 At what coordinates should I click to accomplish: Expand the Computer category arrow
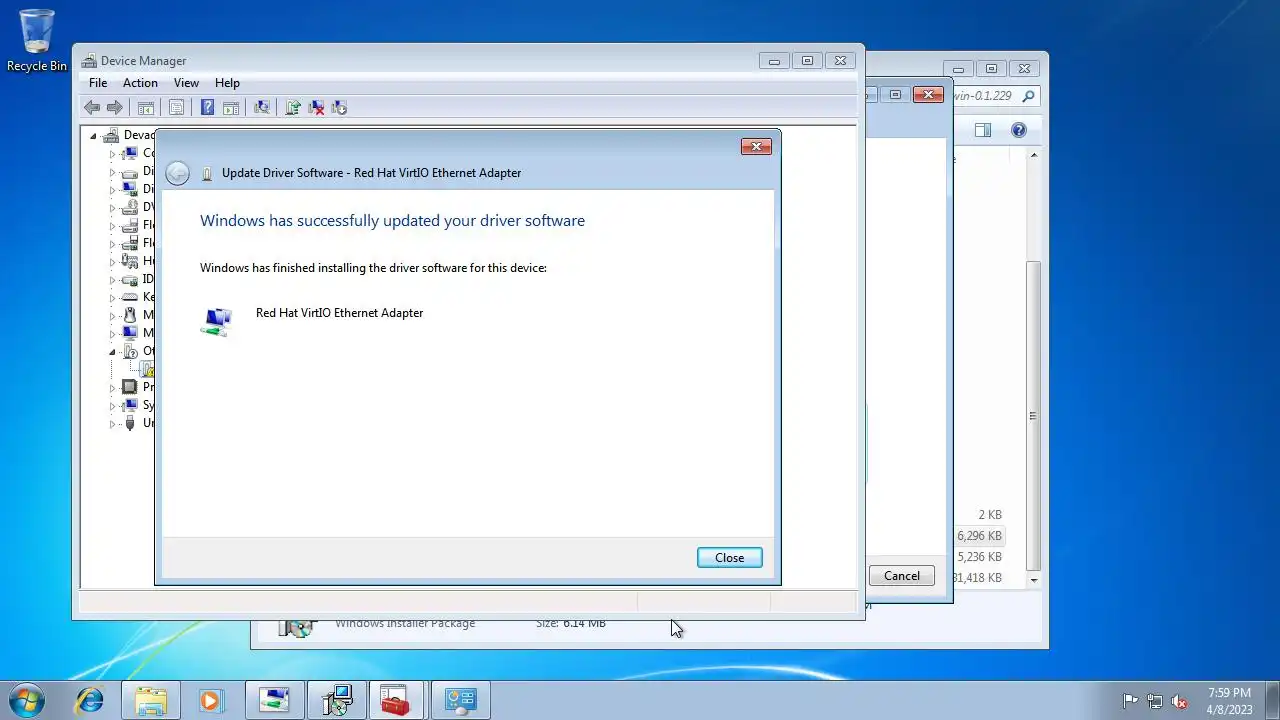click(x=112, y=154)
